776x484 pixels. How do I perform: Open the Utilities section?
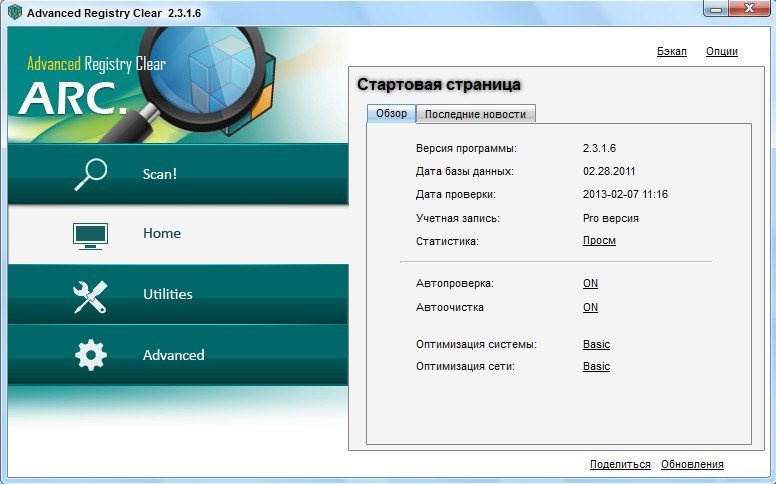point(178,294)
